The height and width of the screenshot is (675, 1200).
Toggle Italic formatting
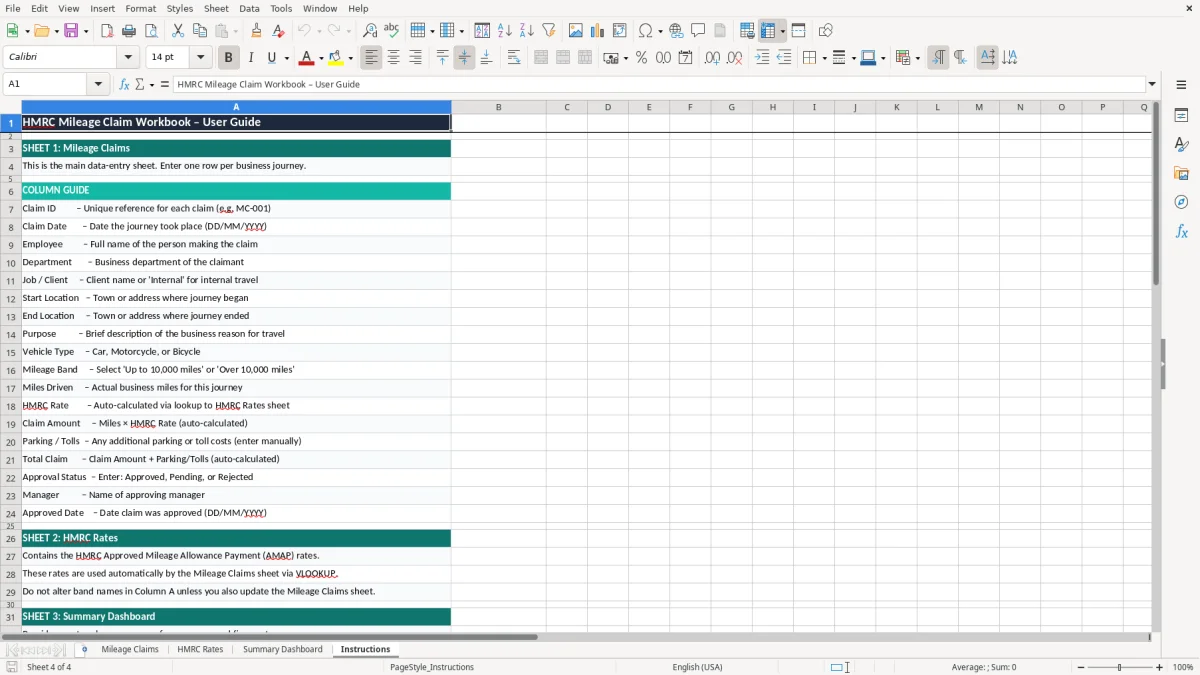coord(251,58)
